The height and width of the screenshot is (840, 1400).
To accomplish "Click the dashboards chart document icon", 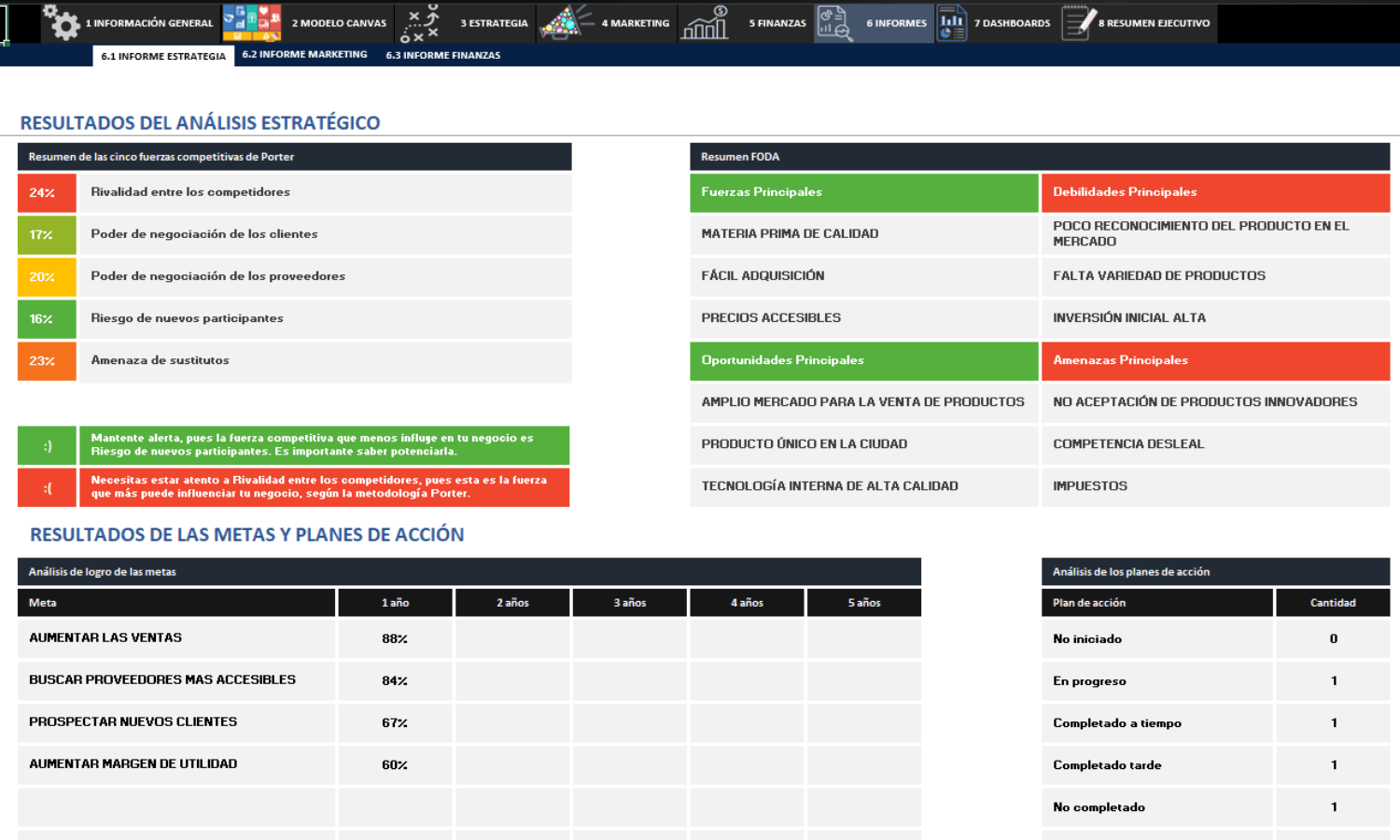I will point(951,22).
